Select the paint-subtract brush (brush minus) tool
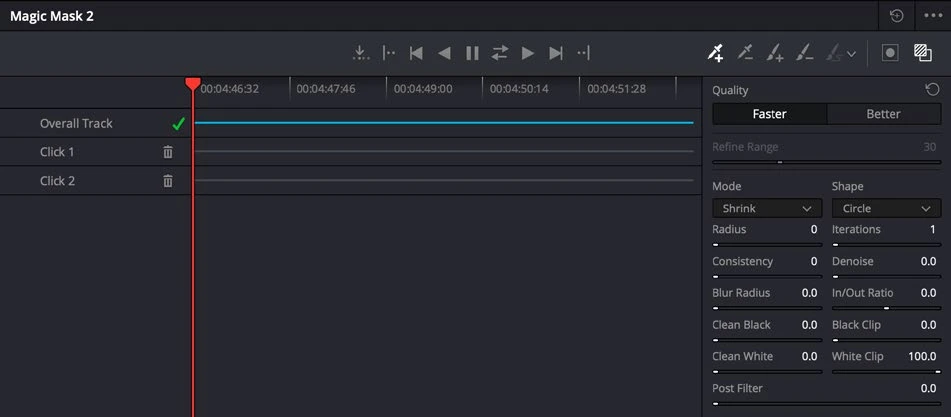 click(804, 53)
